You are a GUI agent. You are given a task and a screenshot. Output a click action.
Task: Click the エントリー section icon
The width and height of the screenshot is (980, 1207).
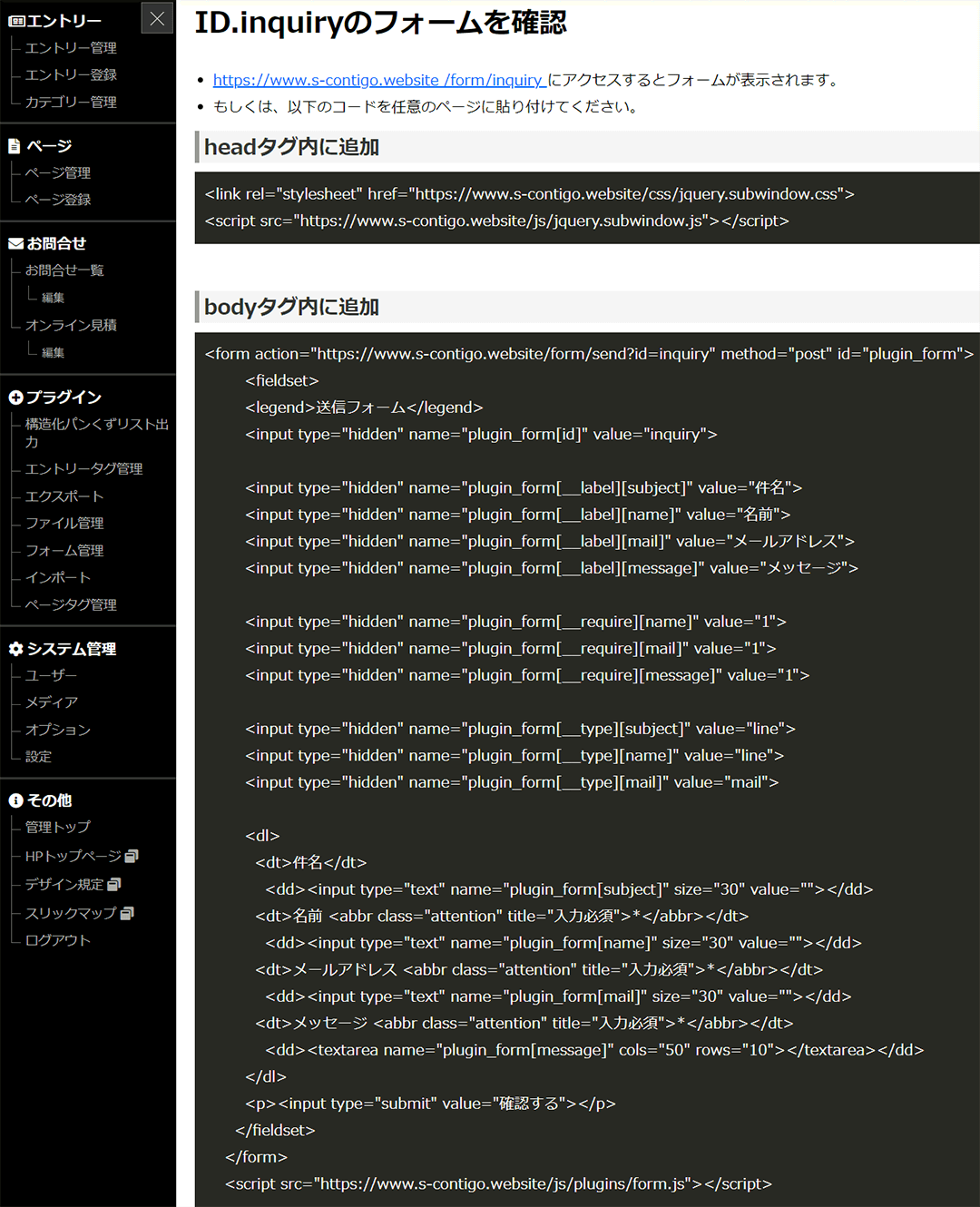[16, 21]
